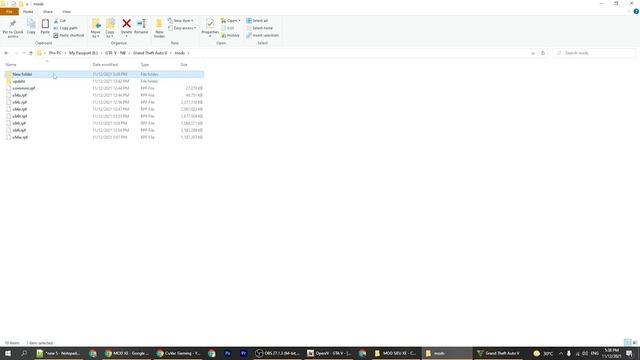Go to Grand Theft Auto V breadcrumb

point(150,53)
